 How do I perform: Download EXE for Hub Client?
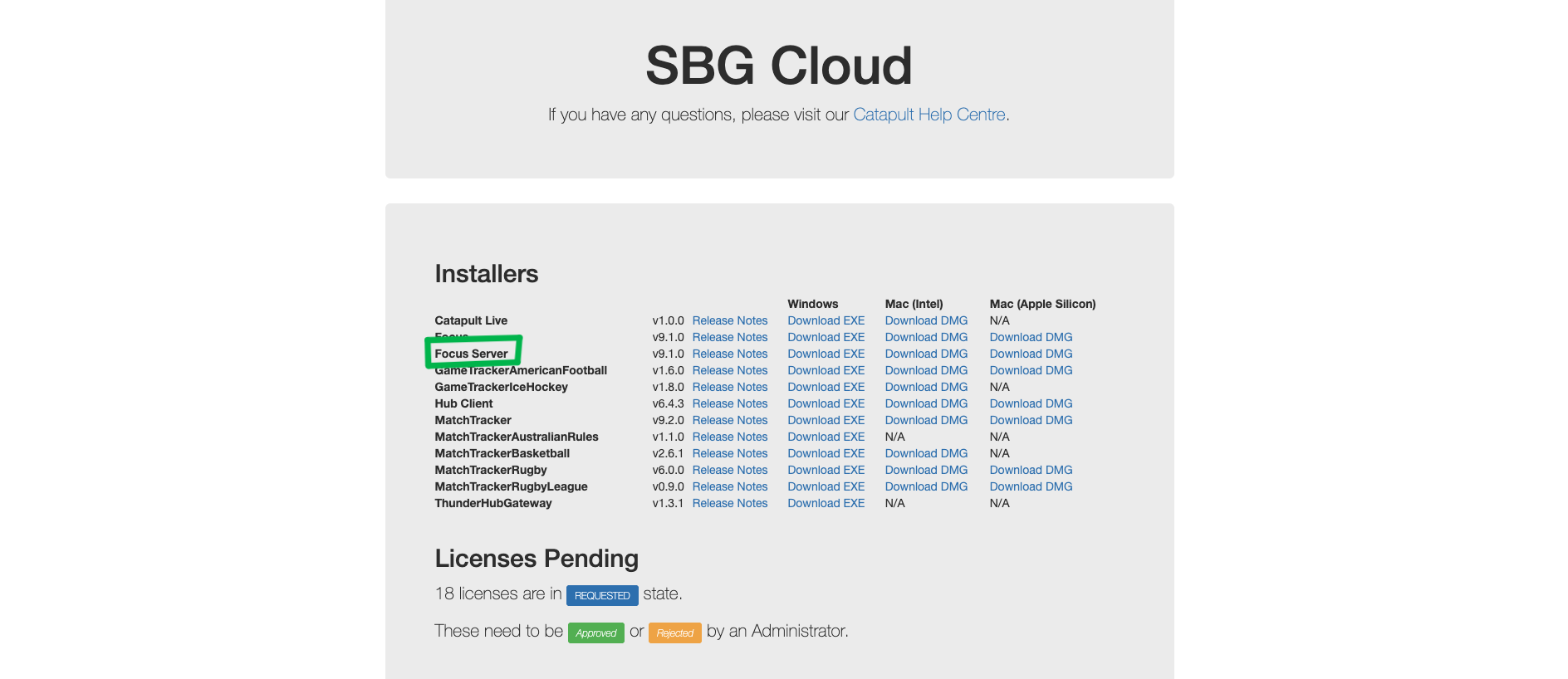coord(826,403)
